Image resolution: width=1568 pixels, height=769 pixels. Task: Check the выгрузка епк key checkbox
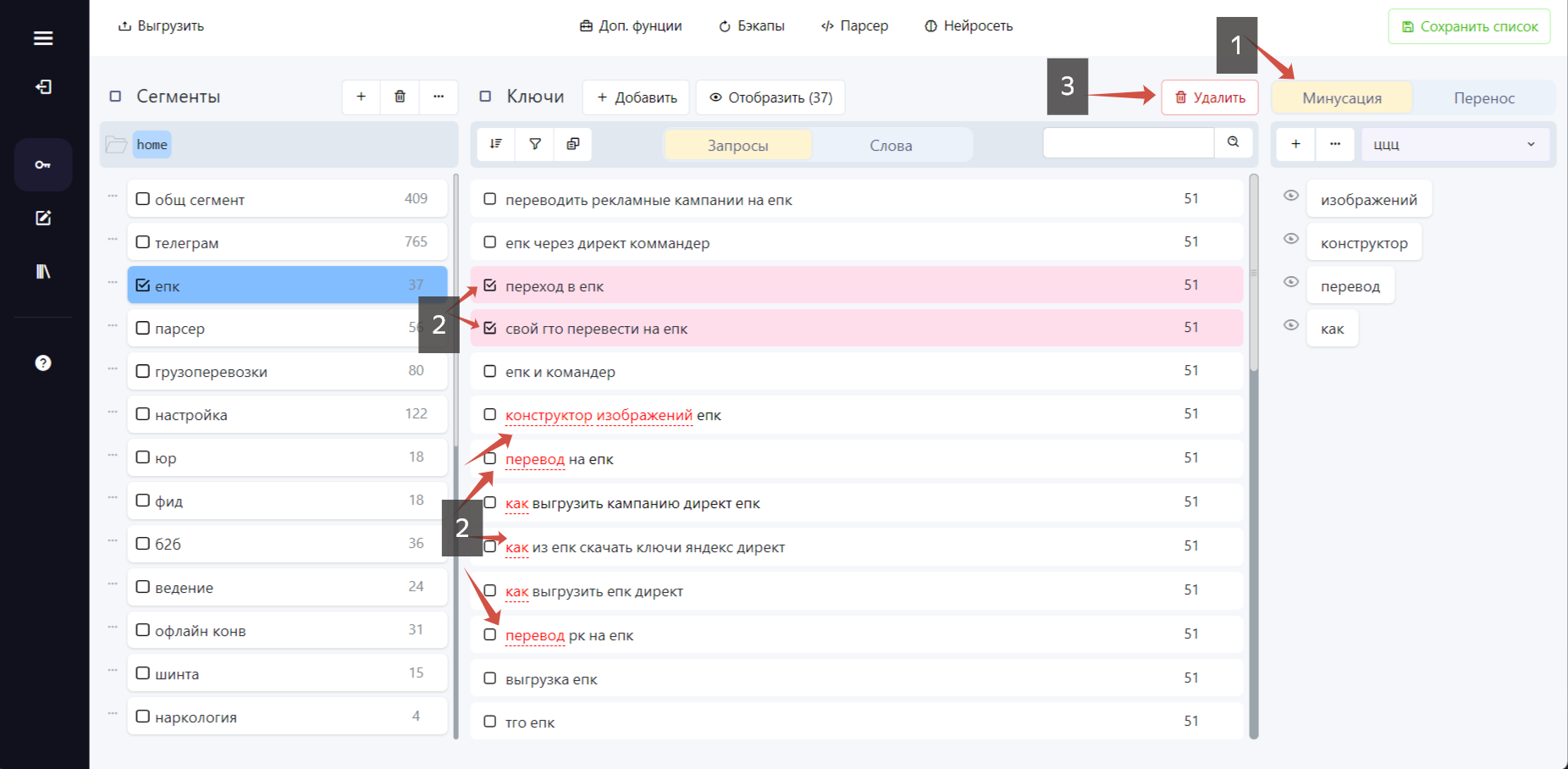point(489,678)
